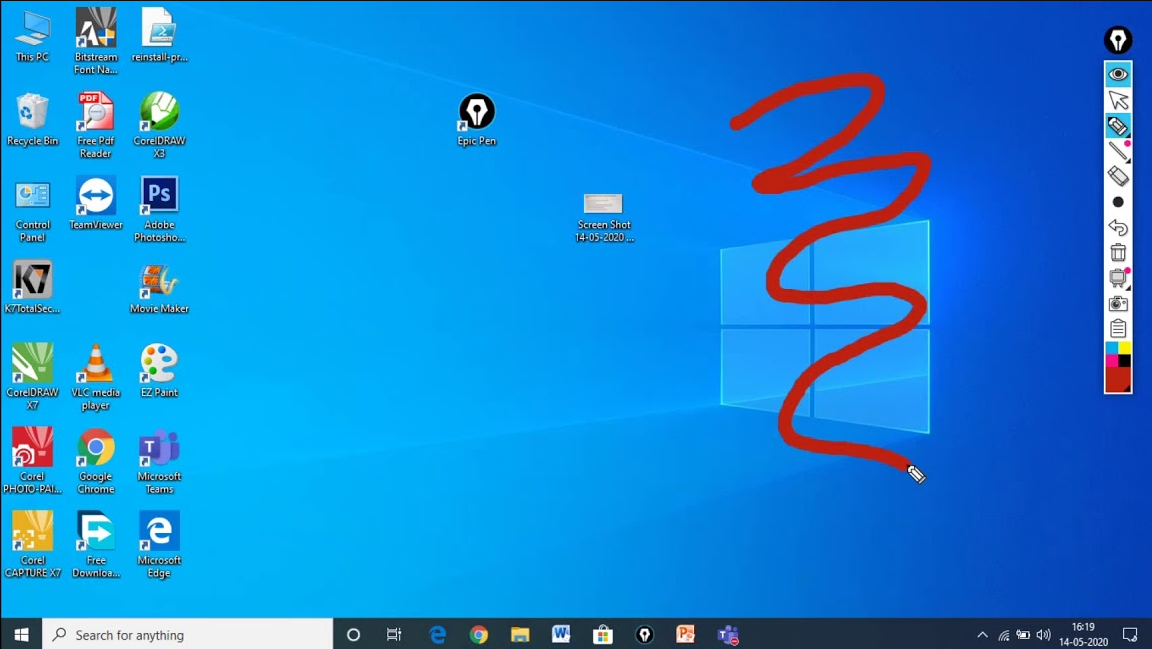1152x649 pixels.
Task: Open Microsoft Store from the taskbar
Action: point(602,634)
